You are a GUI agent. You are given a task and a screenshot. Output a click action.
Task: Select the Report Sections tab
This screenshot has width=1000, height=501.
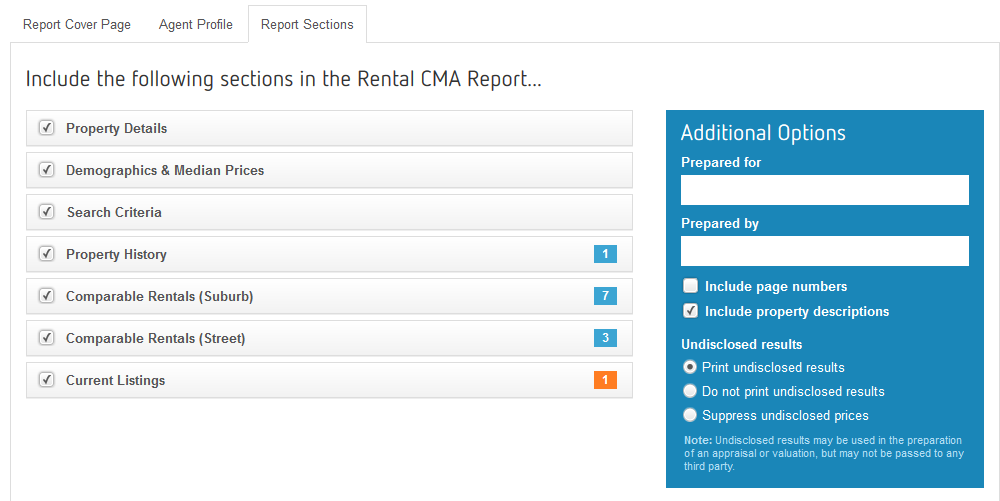[x=307, y=24]
